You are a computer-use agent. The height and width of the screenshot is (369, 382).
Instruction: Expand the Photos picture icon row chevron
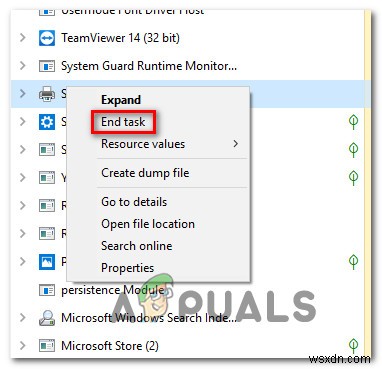pyautogui.click(x=22, y=262)
